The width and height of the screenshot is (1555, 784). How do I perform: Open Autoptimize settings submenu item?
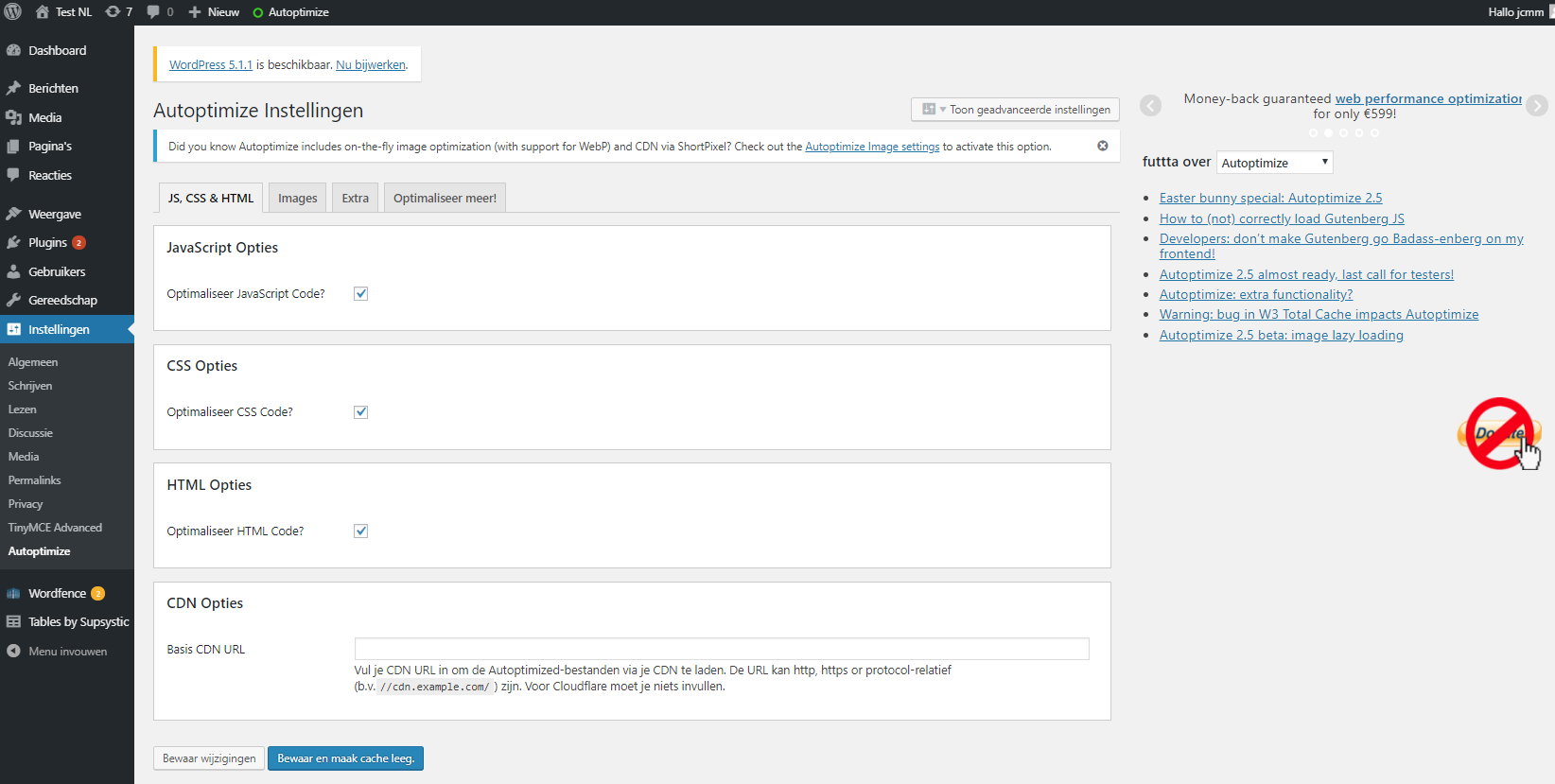pos(39,551)
